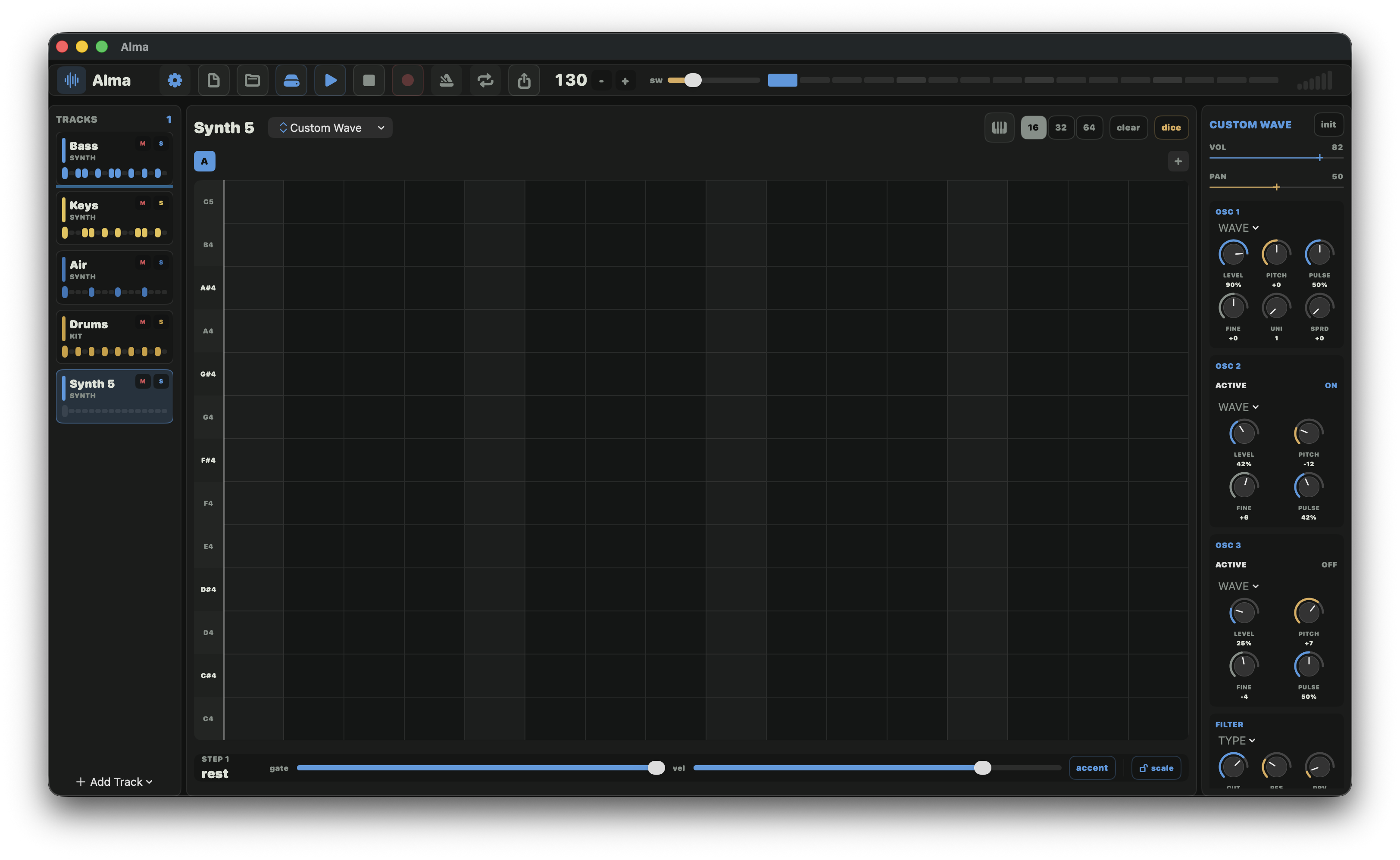Select pattern tab A above the grid

[204, 161]
